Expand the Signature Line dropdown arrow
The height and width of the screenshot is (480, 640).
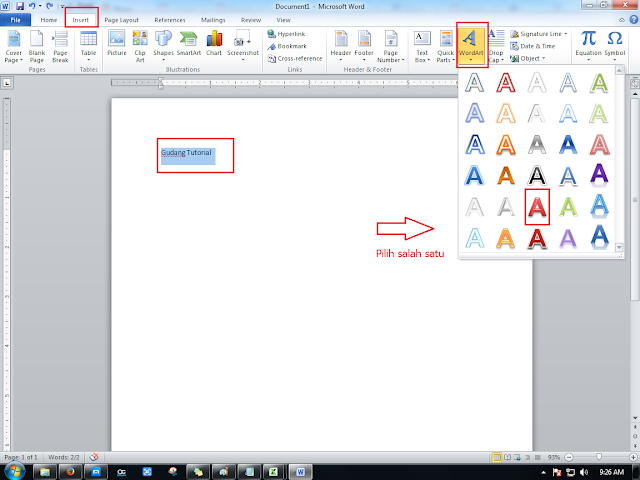point(566,34)
